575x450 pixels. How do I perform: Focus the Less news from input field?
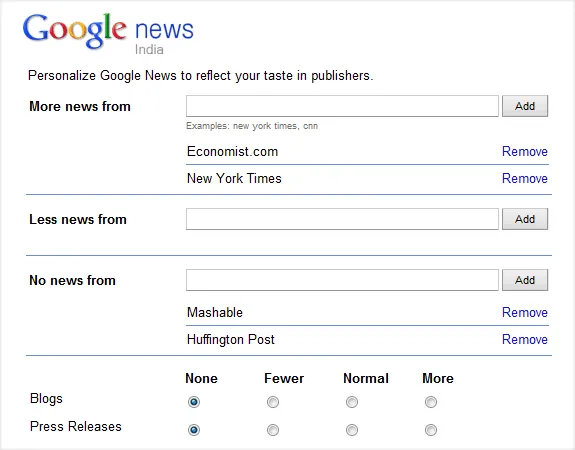pos(342,219)
